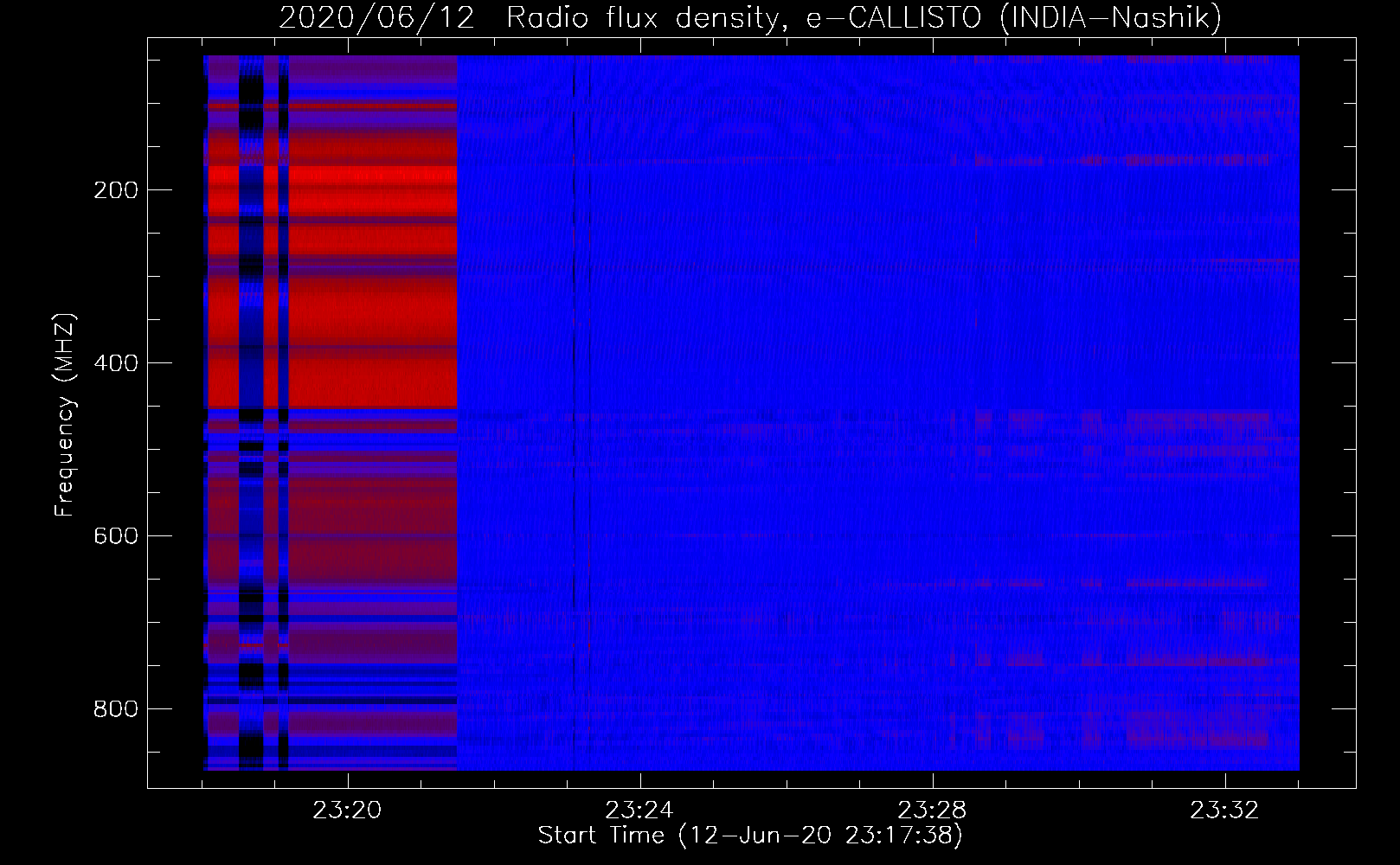Click the plot title "Radio flux density, e-CALLISTO (INDIA-Nashik)"
The image size is (1400, 865).
pyautogui.click(x=864, y=18)
